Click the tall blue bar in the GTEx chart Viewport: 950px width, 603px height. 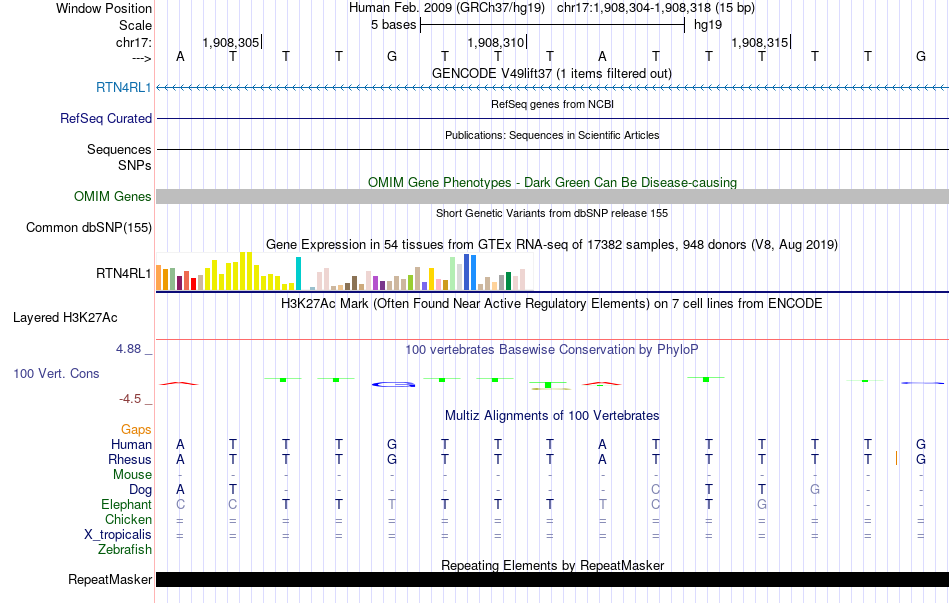click(469, 272)
